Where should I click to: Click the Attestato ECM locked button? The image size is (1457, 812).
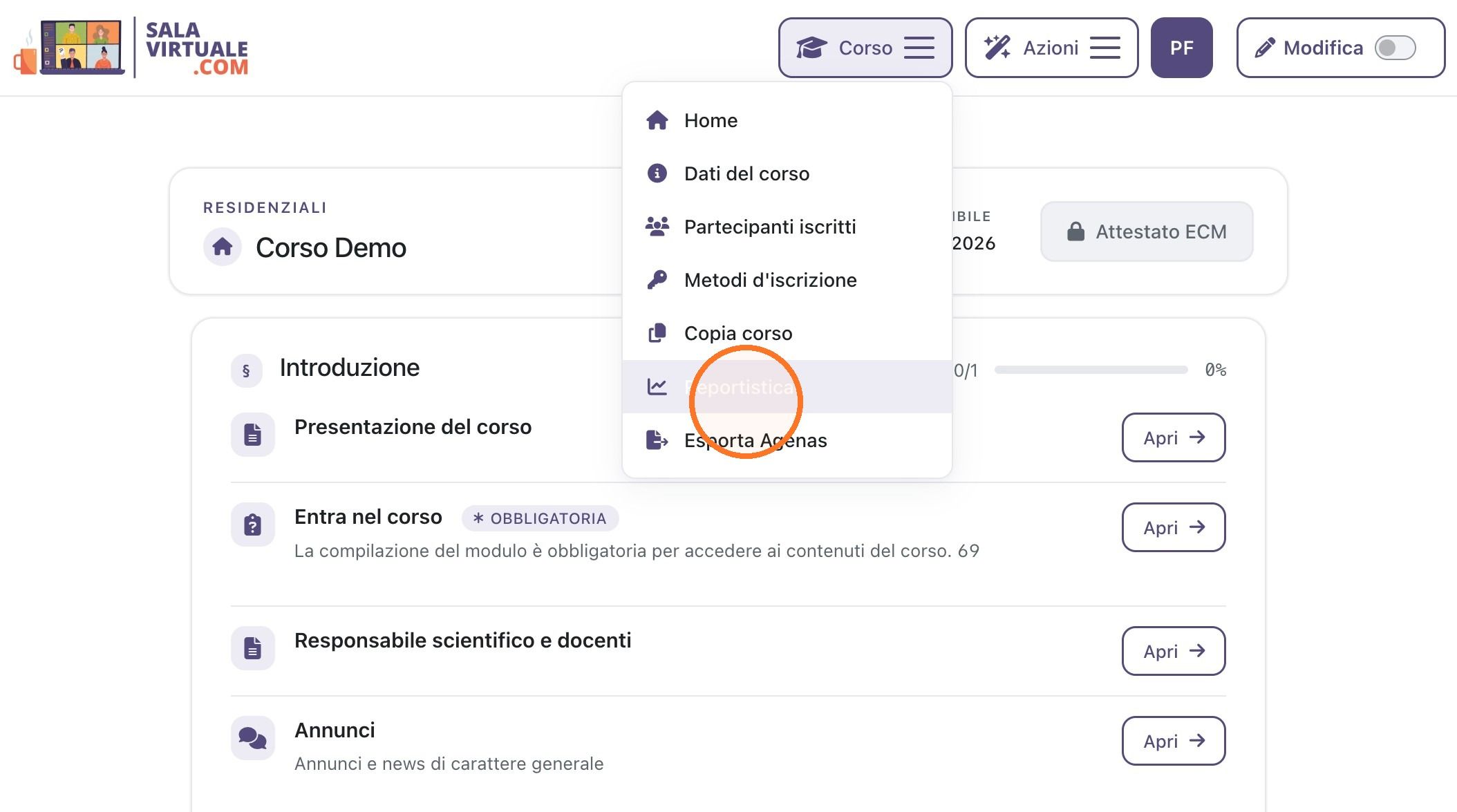point(1147,232)
